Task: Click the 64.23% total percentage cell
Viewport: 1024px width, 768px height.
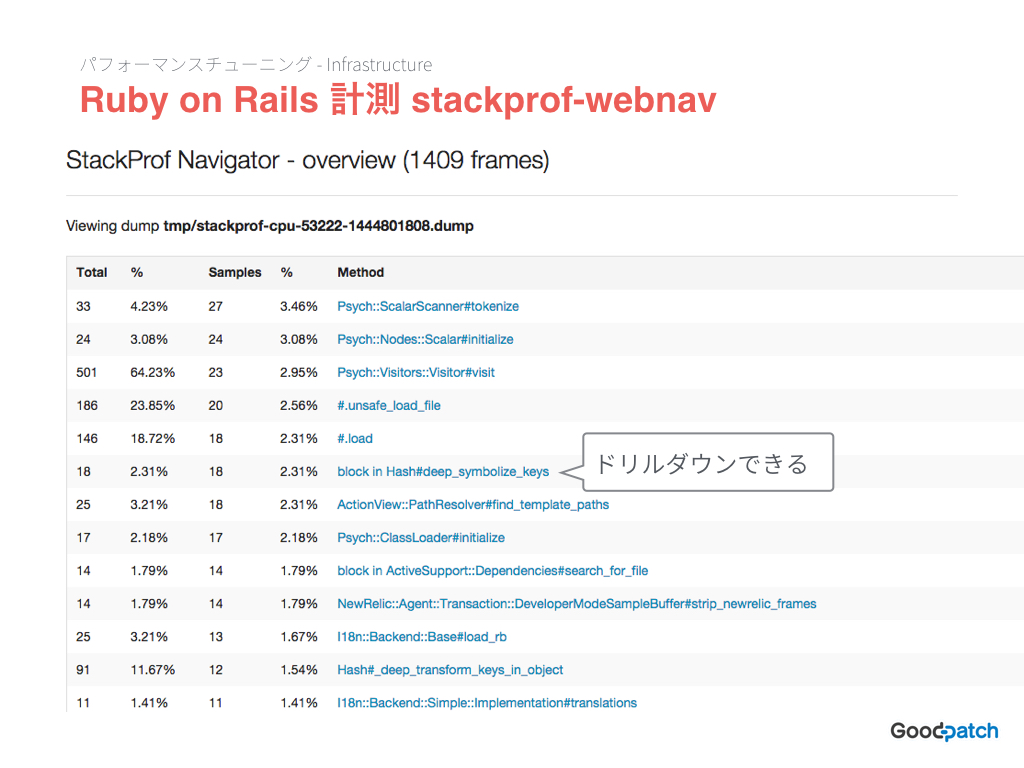Action: 152,372
